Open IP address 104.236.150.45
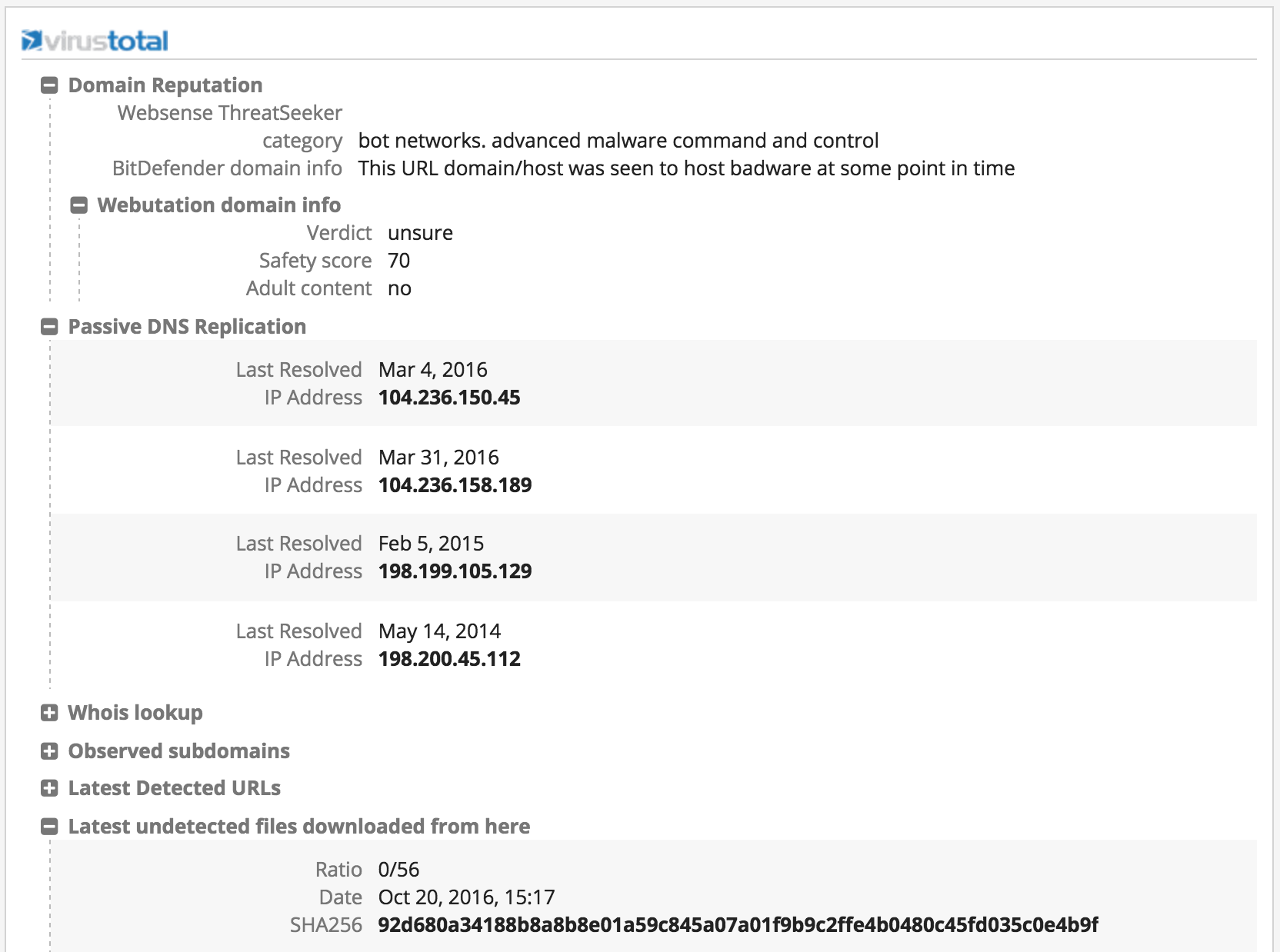This screenshot has width=1280, height=952. pyautogui.click(x=449, y=398)
